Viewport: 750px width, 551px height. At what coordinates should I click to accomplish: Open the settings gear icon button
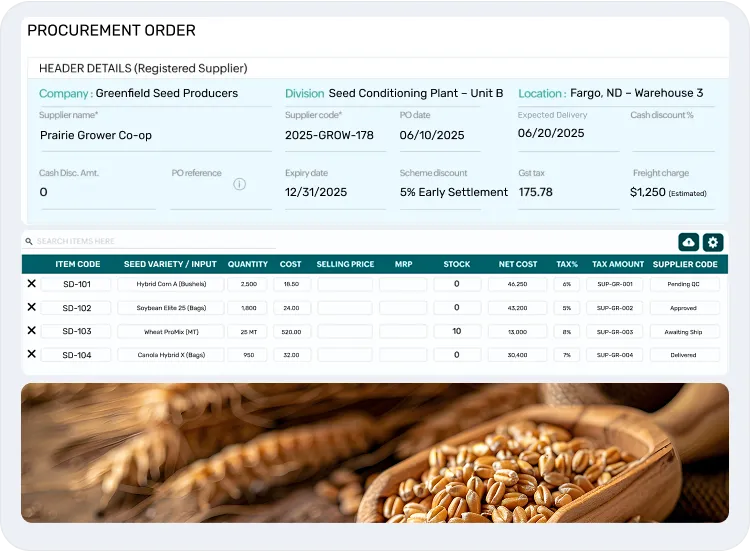[x=712, y=242]
